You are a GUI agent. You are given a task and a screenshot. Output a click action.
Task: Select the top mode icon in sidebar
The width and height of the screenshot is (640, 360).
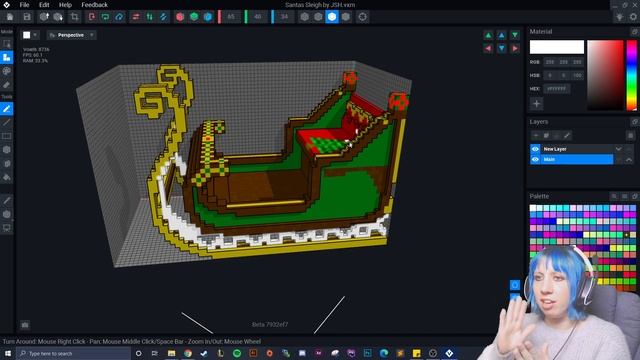pyautogui.click(x=7, y=44)
